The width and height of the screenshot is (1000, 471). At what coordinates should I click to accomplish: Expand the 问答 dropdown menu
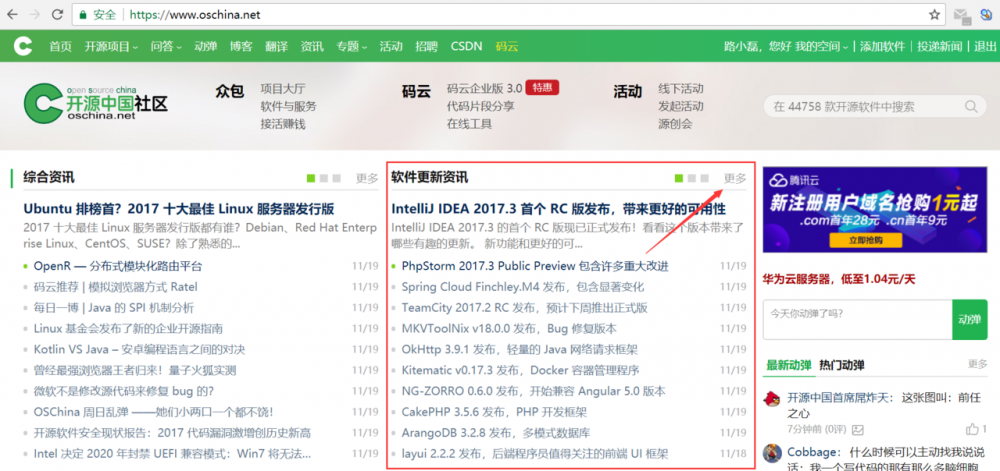tap(166, 47)
